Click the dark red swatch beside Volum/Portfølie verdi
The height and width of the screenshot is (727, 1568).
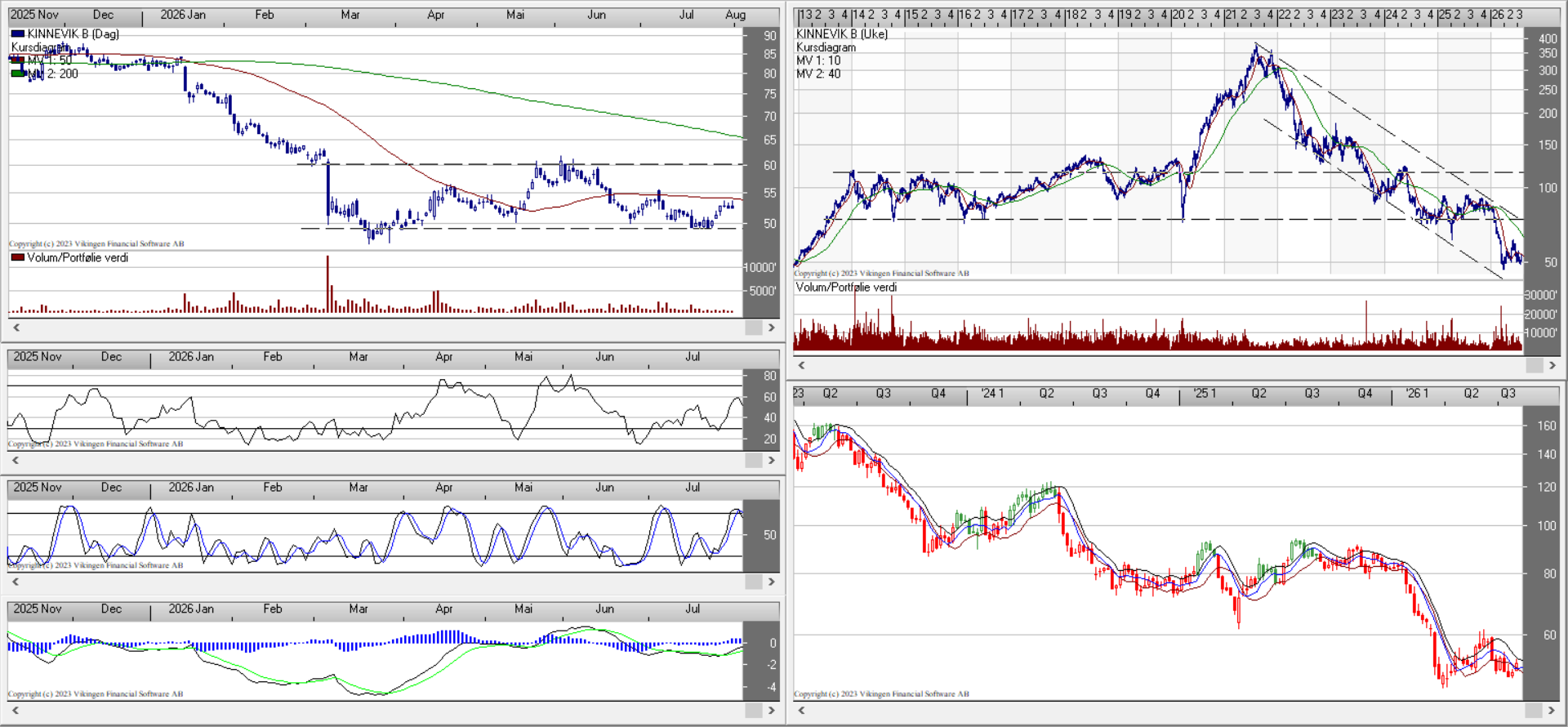(x=17, y=257)
